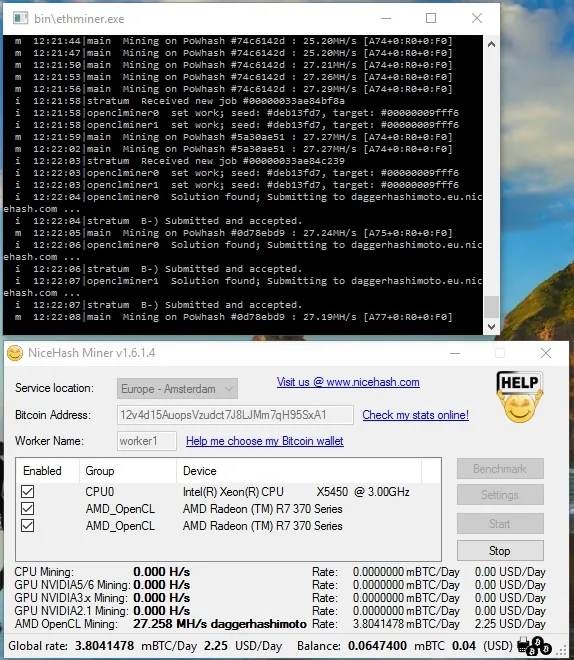Close the NiceHash Miner window

tap(546, 353)
